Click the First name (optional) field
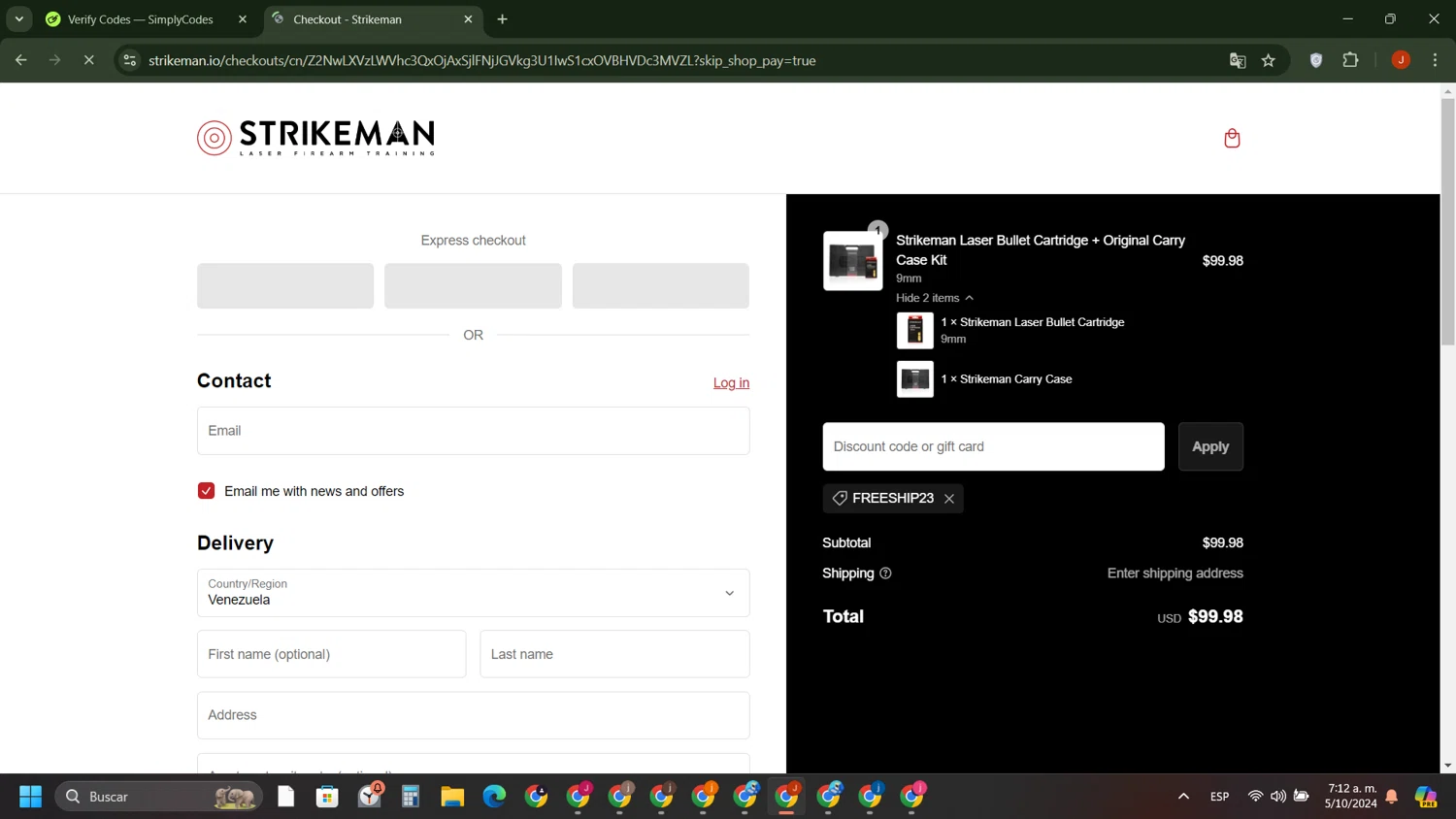This screenshot has height=819, width=1456. point(331,654)
